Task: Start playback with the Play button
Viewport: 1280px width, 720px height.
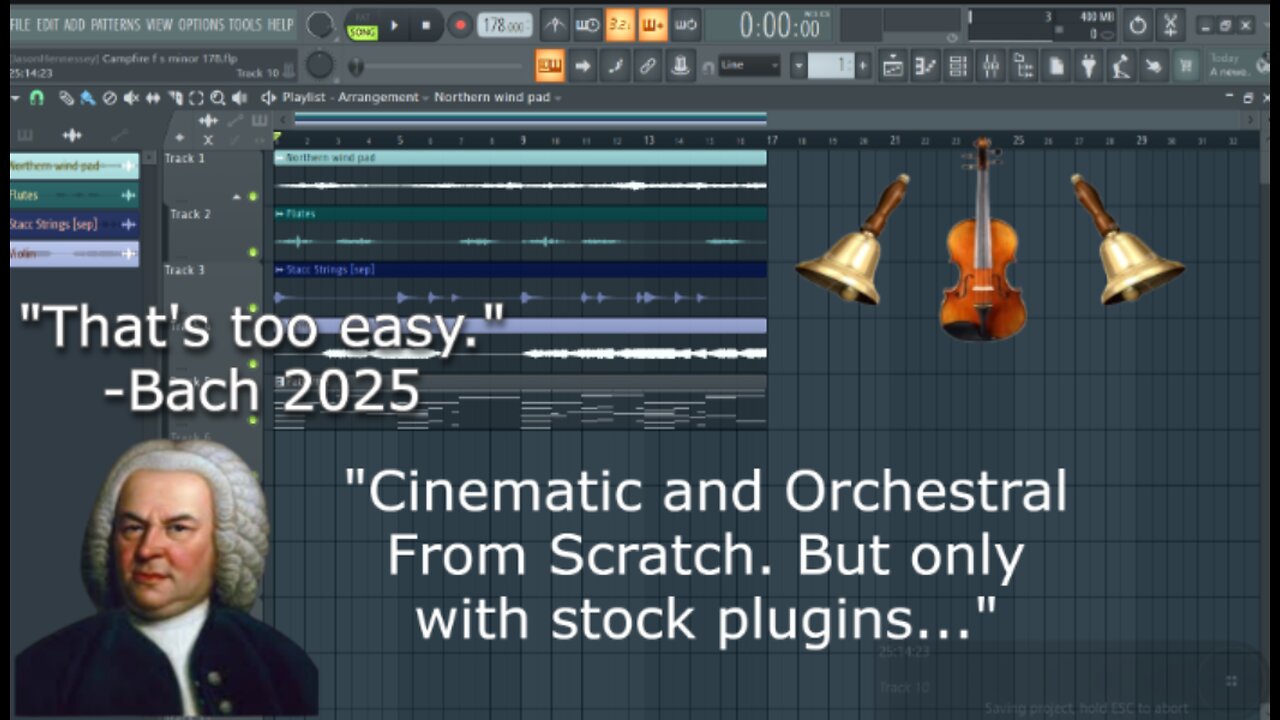Action: click(x=396, y=25)
